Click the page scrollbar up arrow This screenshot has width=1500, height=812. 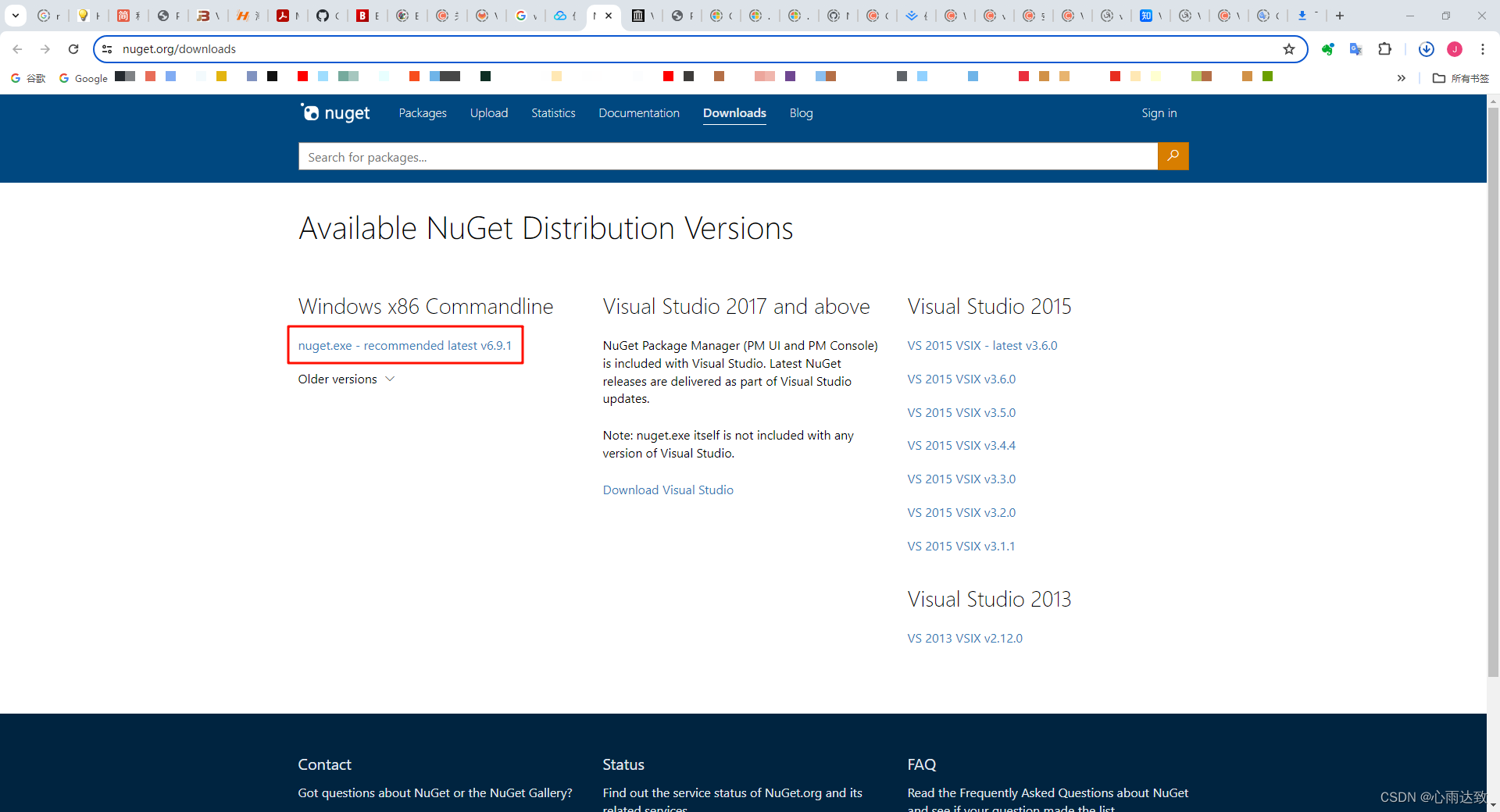click(1493, 101)
